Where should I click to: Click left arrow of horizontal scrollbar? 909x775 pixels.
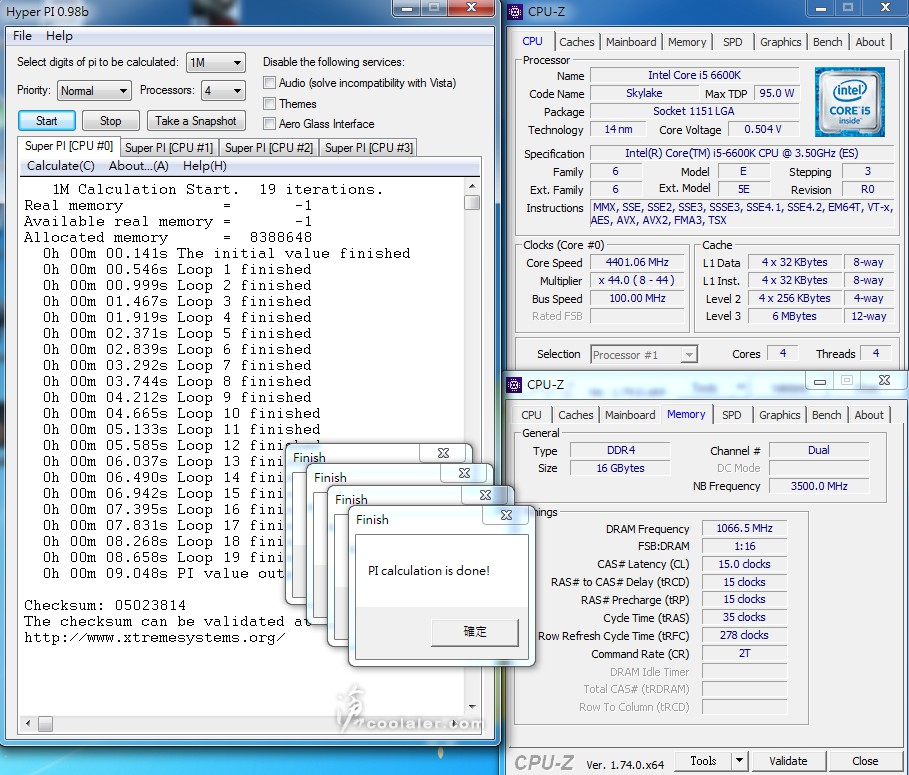(28, 723)
